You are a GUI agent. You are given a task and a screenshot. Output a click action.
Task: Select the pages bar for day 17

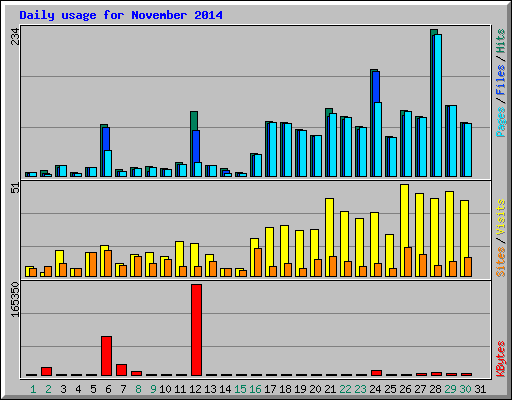point(273,149)
